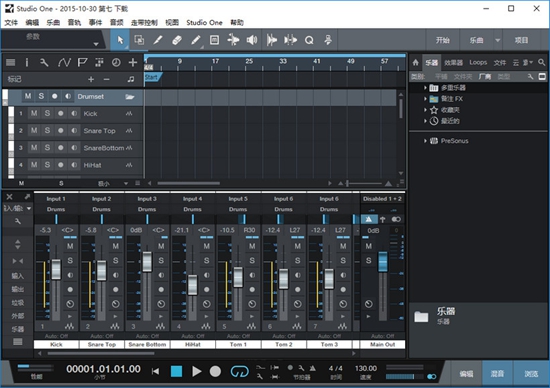Open the marker track flag icon

tap(82, 62)
